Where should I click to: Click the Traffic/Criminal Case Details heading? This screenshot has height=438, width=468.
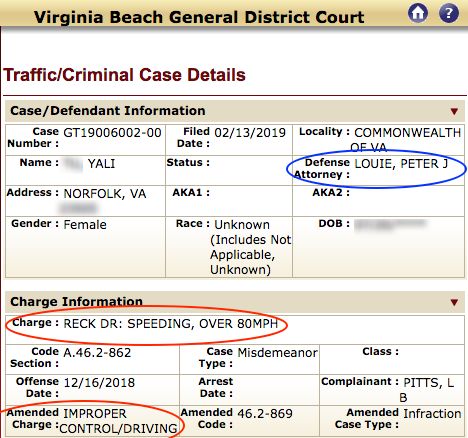(125, 75)
